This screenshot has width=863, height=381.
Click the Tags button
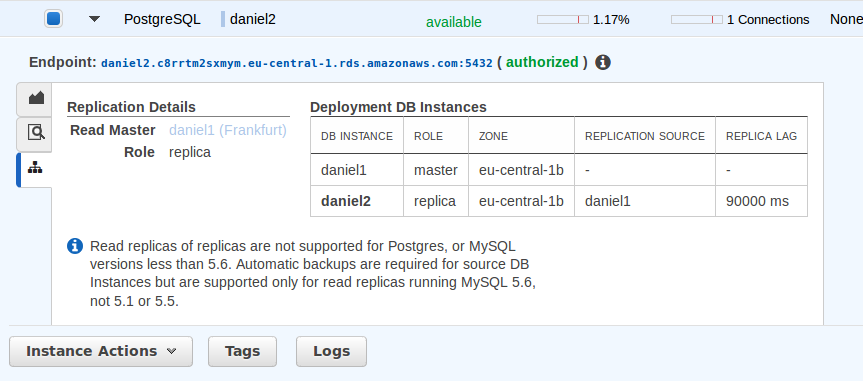click(242, 351)
